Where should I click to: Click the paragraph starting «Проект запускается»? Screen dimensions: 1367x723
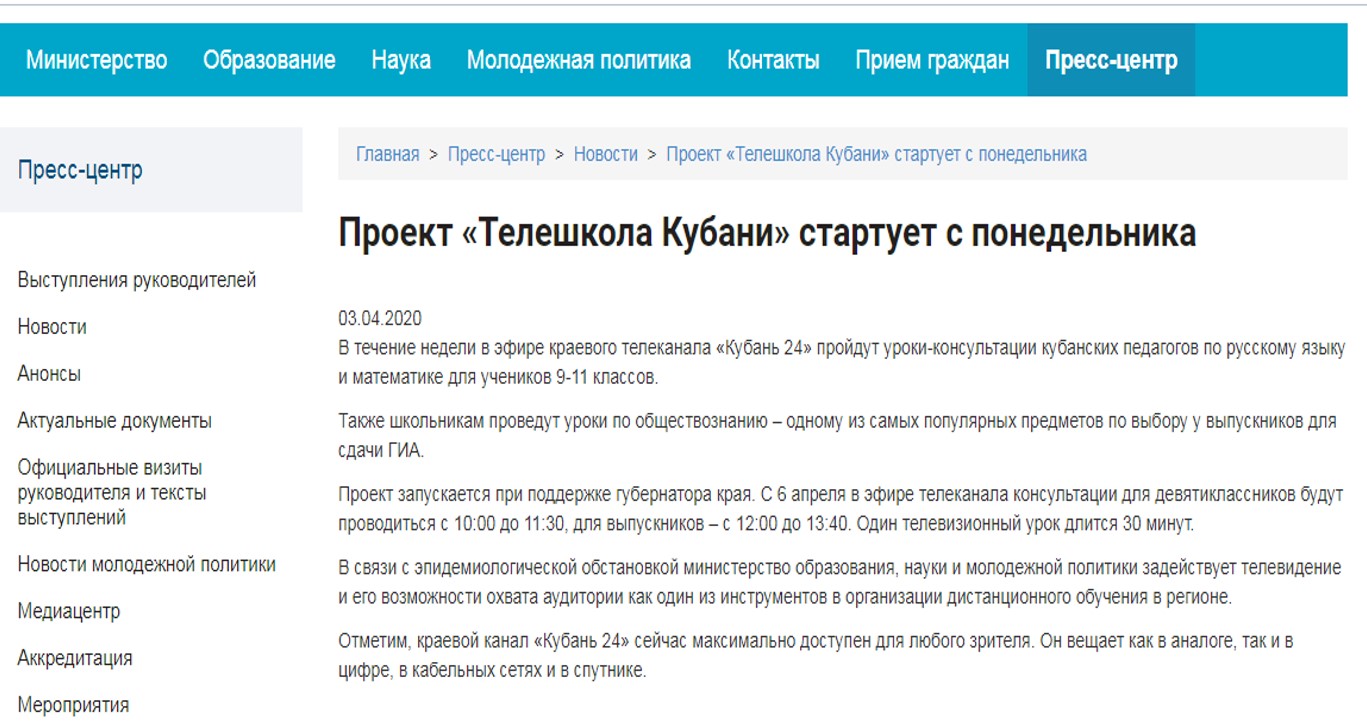[840, 509]
